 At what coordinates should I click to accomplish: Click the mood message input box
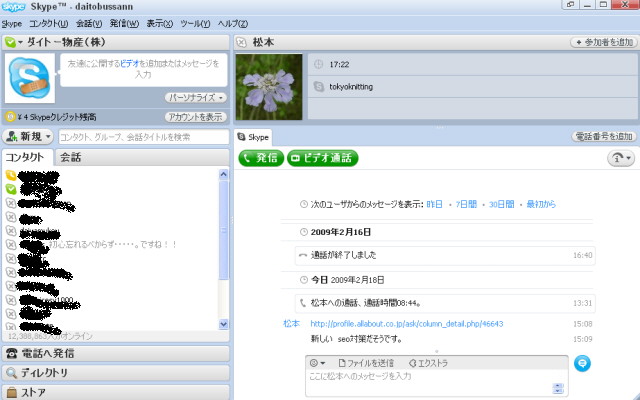tap(144, 70)
